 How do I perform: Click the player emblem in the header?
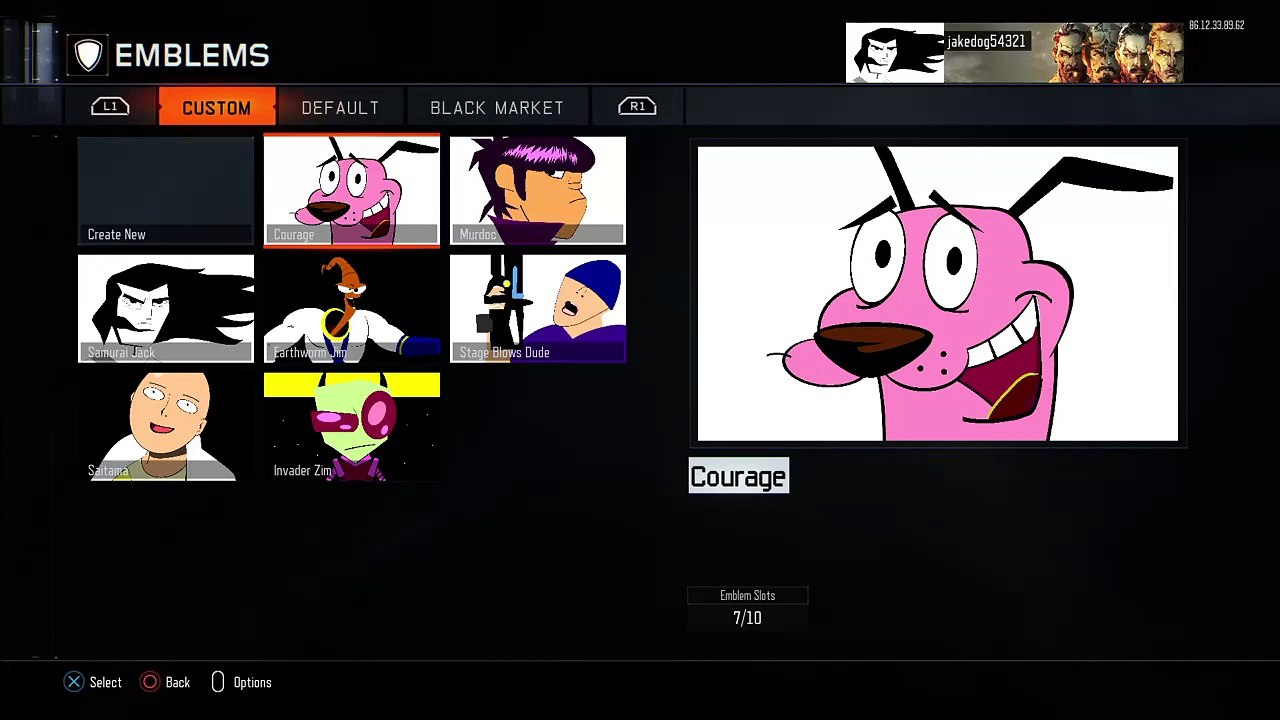coord(895,53)
